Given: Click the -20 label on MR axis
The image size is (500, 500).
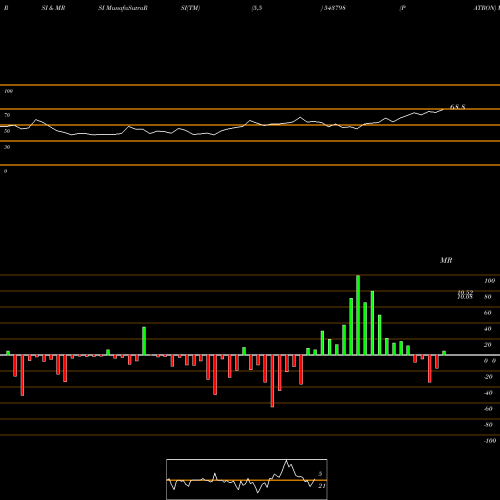Looking at the screenshot, I should [x=488, y=377].
